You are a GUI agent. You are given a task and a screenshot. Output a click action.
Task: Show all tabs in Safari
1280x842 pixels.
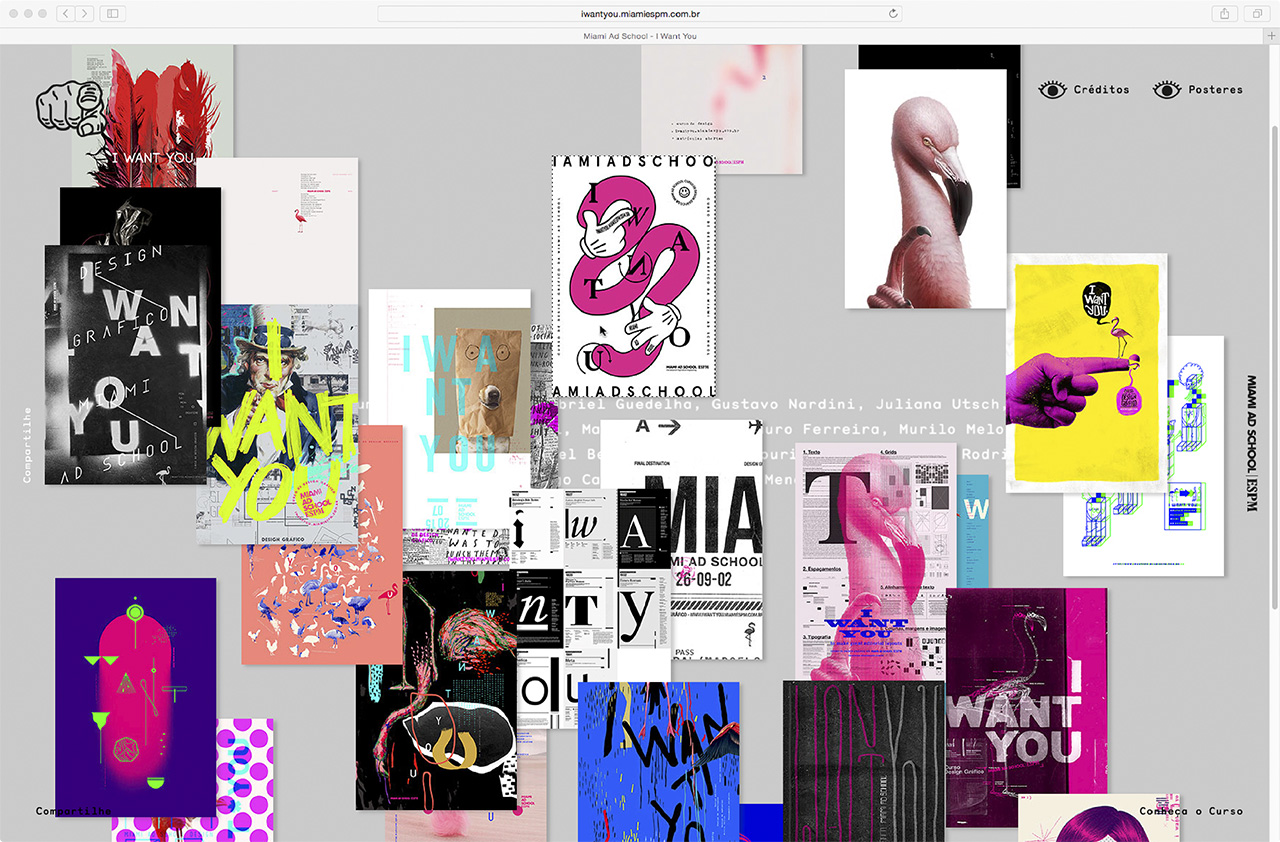1255,14
